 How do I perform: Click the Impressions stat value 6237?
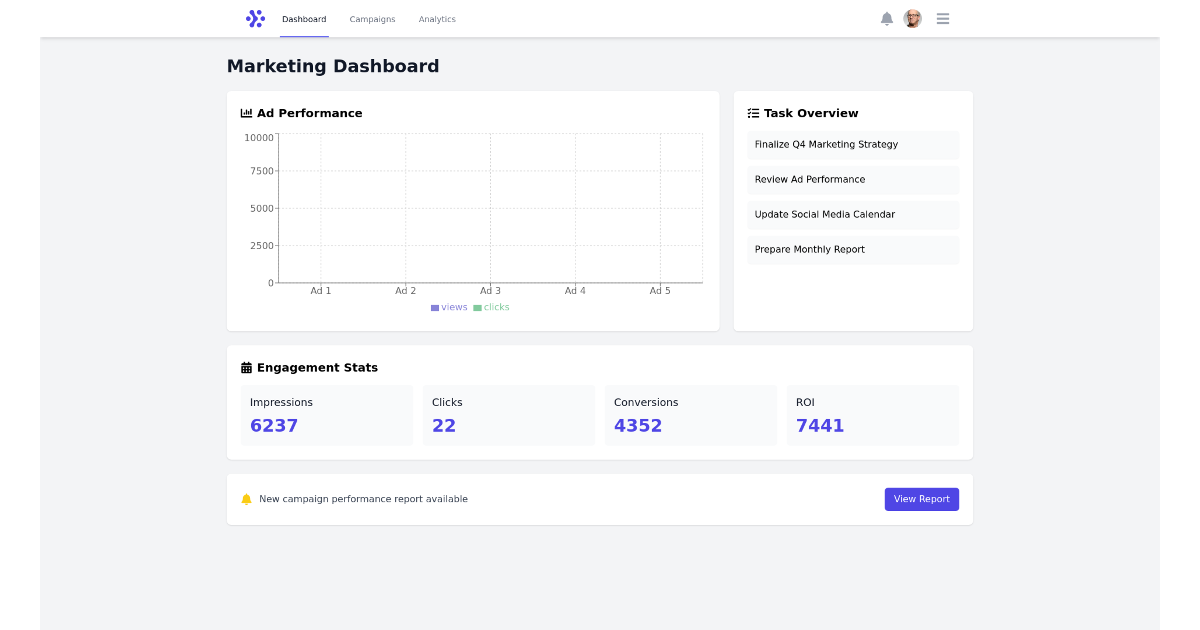[273, 425]
